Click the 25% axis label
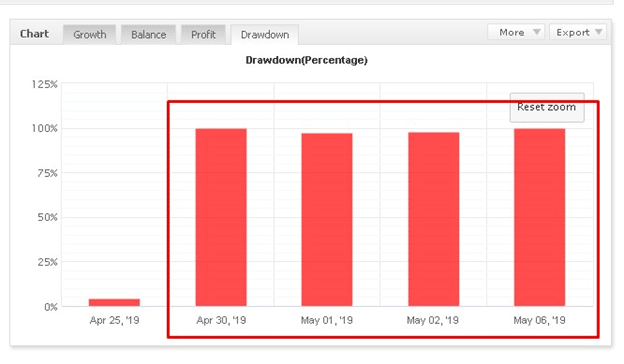 [x=47, y=262]
